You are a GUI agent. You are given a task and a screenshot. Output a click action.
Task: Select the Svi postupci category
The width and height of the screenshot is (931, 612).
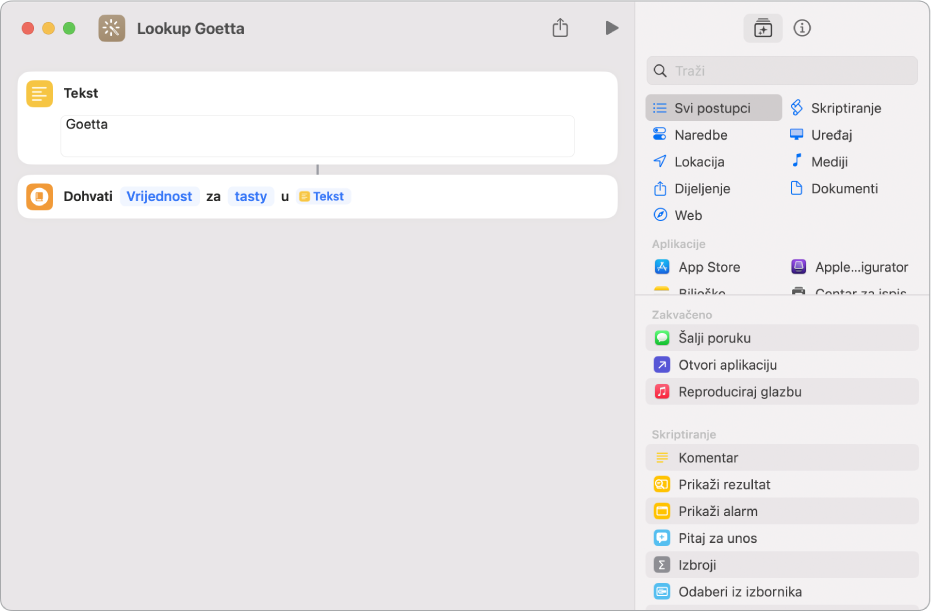coord(713,108)
